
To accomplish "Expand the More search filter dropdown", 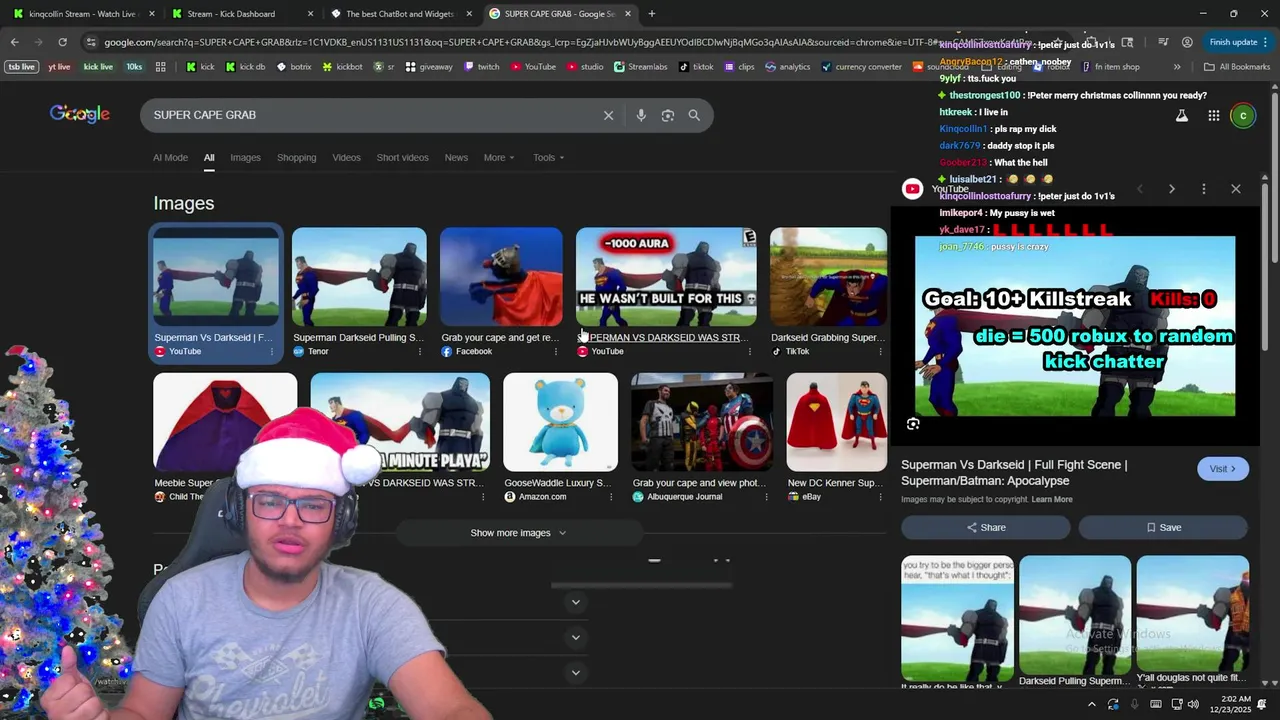I will pyautogui.click(x=499, y=158).
